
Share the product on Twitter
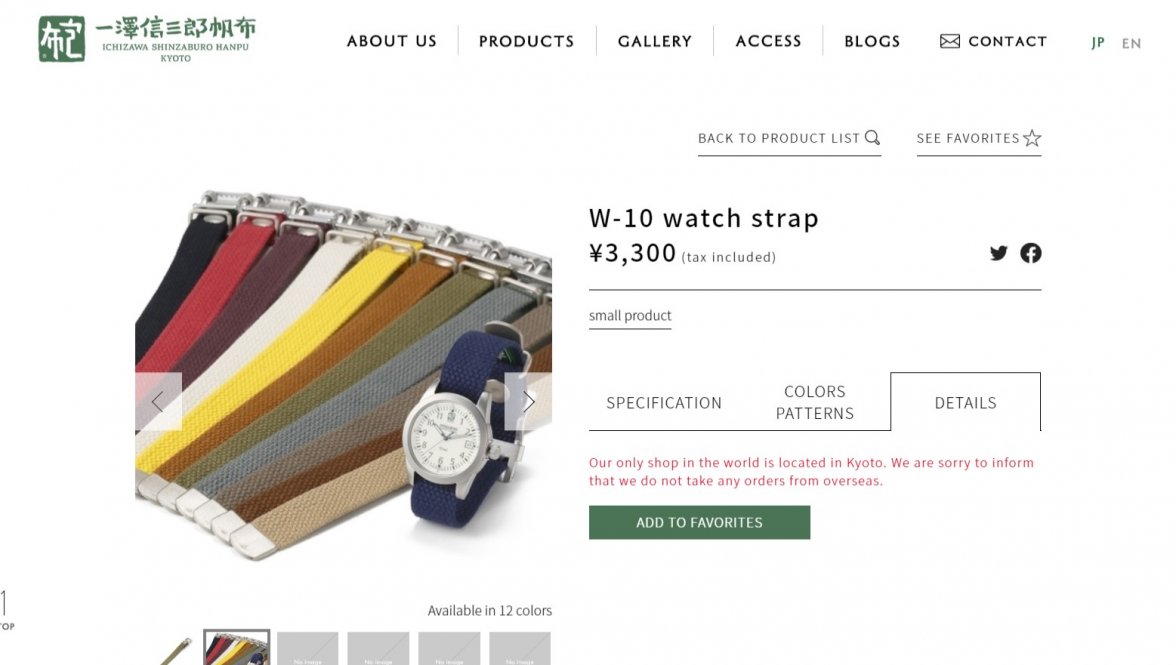[x=998, y=253]
